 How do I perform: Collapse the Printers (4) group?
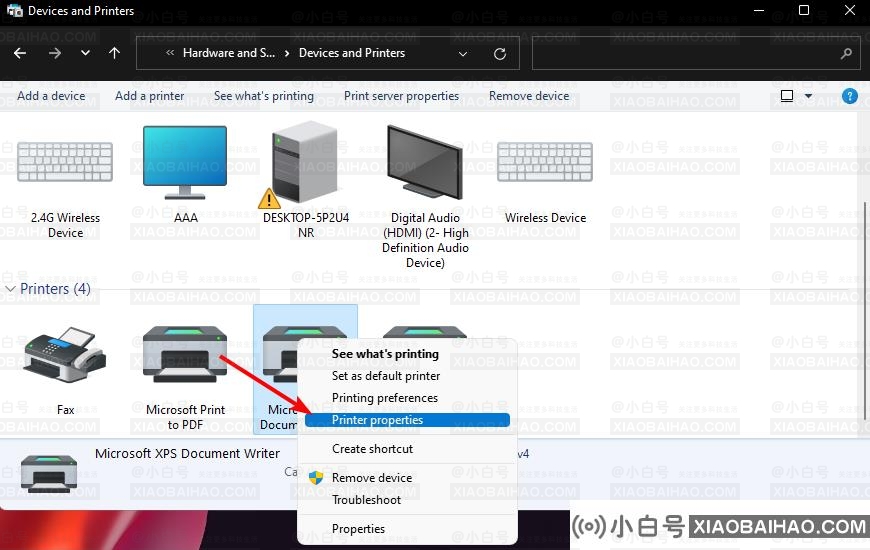[10, 289]
